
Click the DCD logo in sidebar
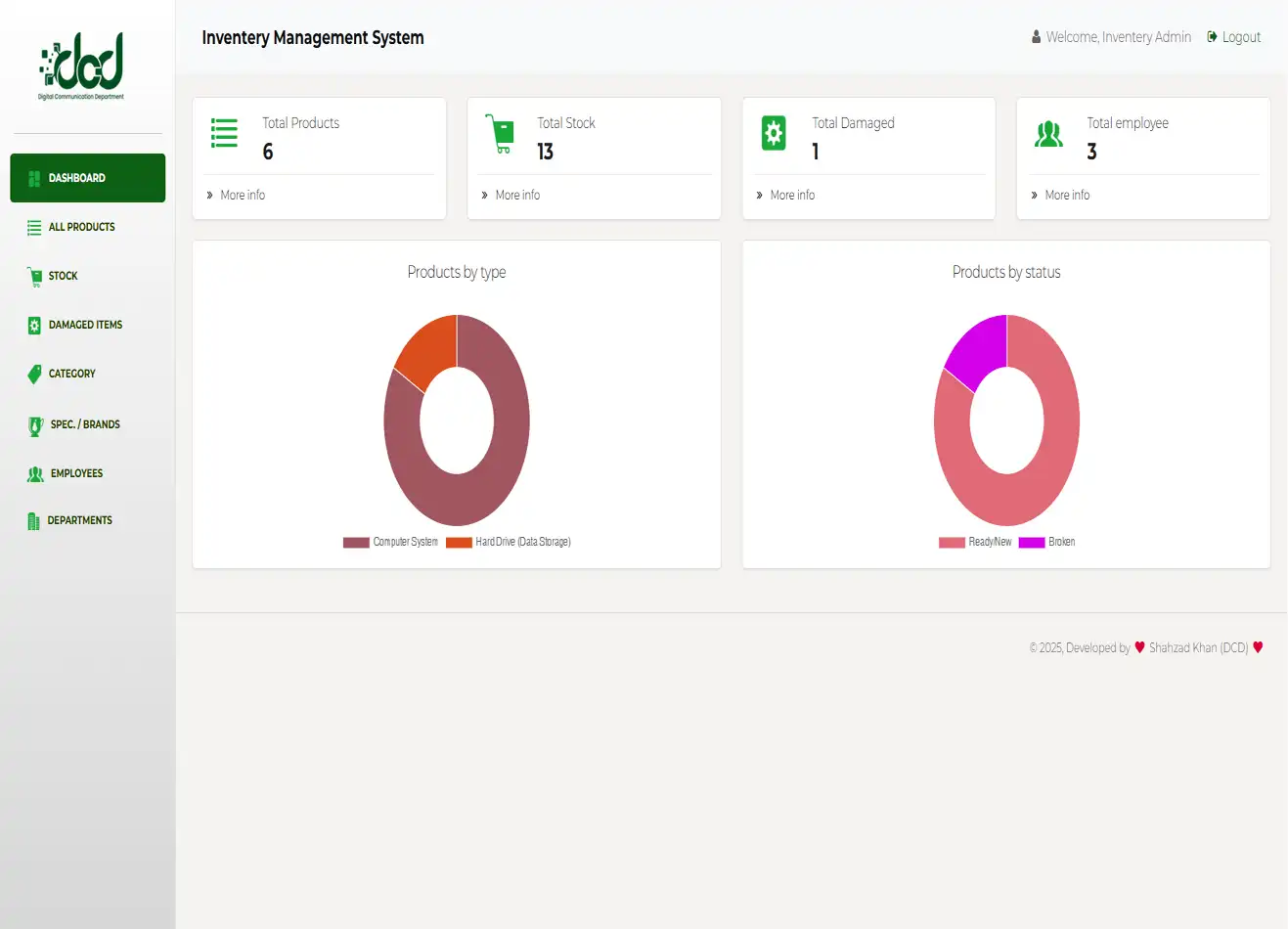tap(82, 66)
